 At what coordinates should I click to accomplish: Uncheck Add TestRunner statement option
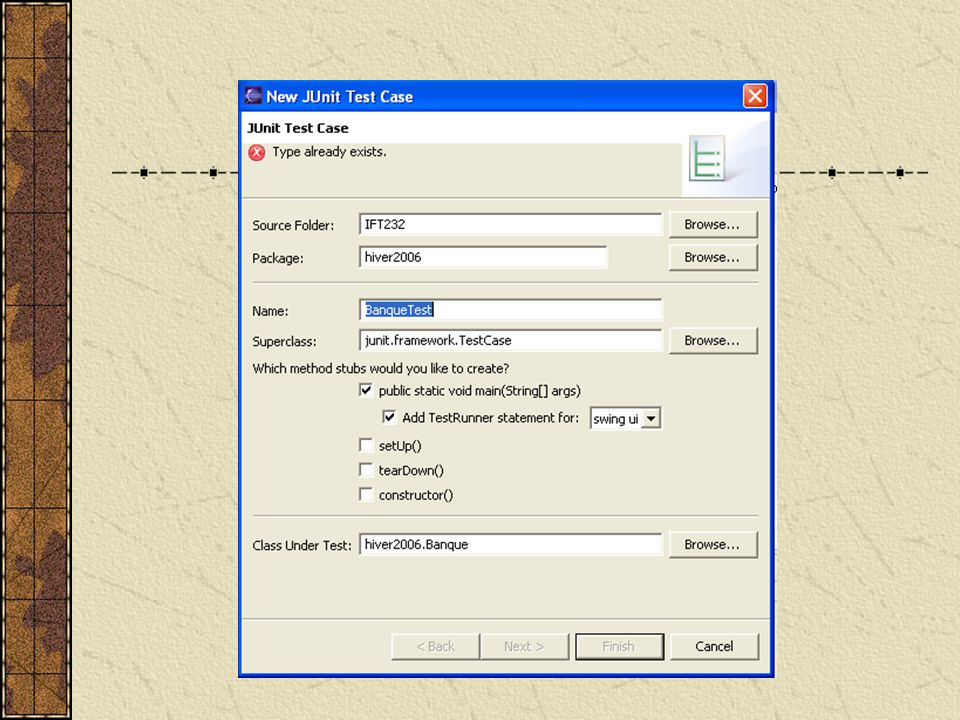(x=389, y=418)
